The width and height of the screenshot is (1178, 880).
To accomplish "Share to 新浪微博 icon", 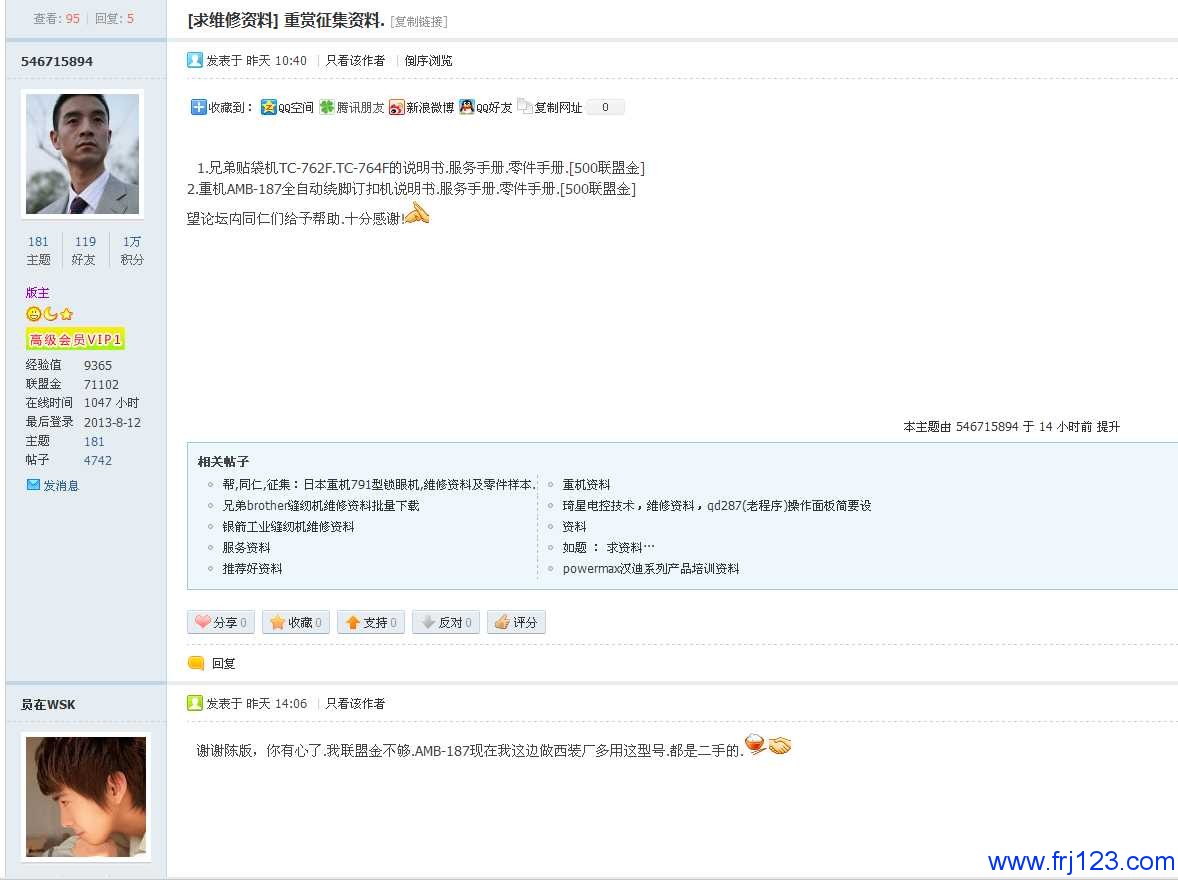I will coord(397,107).
